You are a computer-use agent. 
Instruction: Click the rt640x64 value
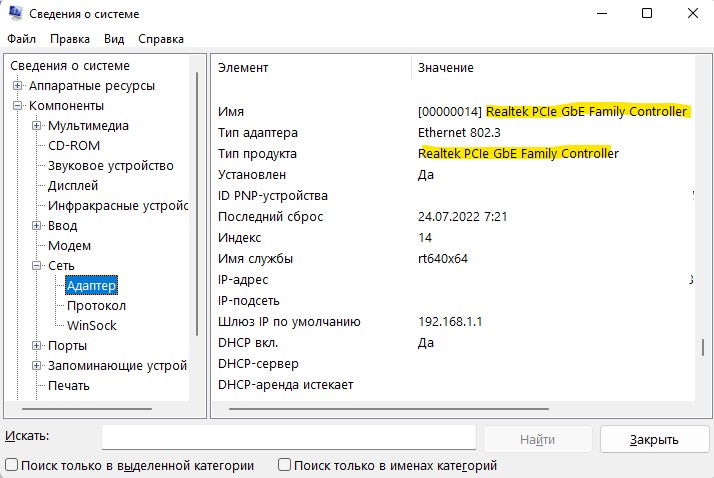[443, 259]
